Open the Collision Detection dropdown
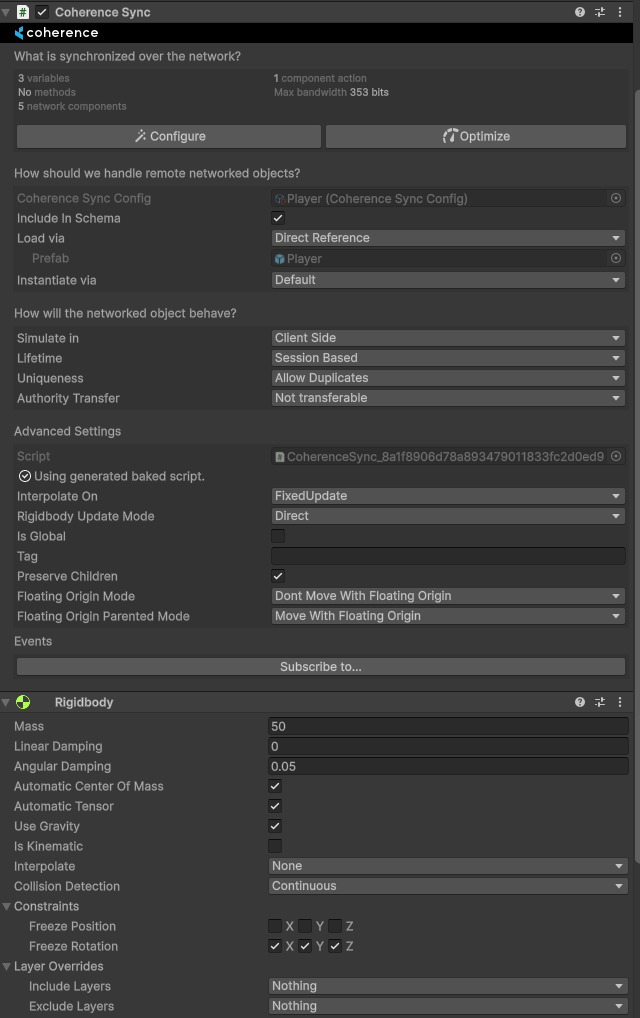This screenshot has width=640, height=1018. click(x=448, y=886)
